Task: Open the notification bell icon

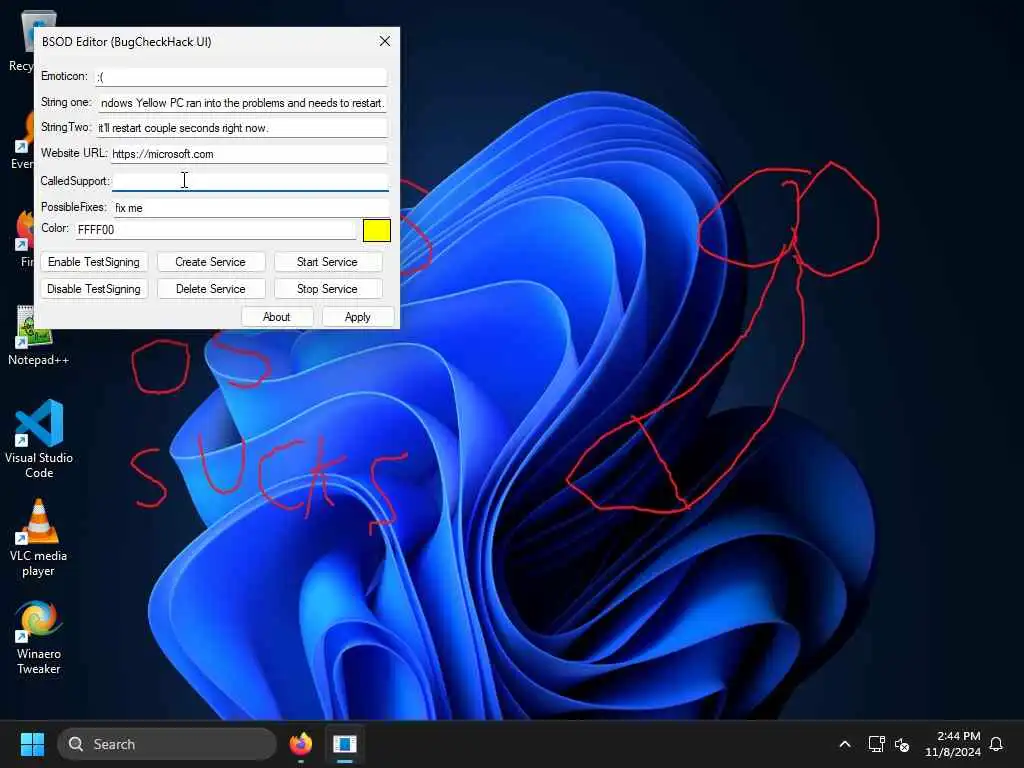Action: click(996, 744)
